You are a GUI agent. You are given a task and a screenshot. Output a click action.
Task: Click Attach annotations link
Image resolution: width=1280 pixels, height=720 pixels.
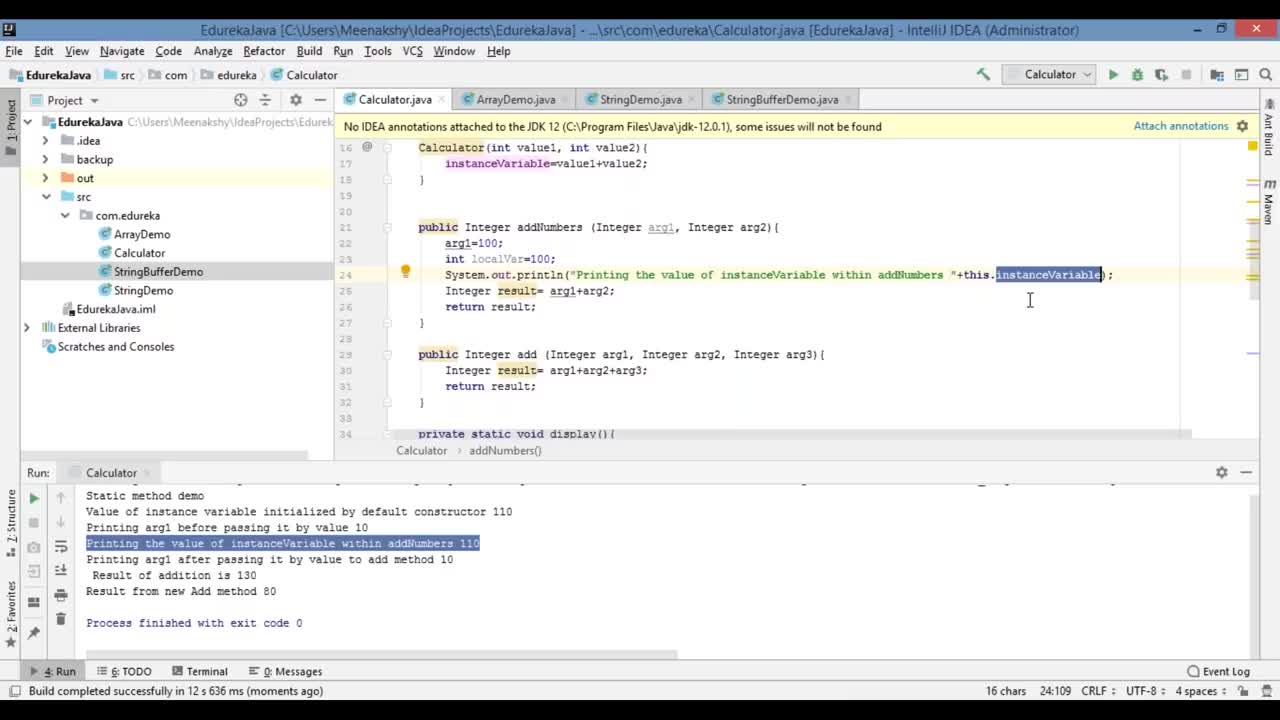coord(1181,126)
